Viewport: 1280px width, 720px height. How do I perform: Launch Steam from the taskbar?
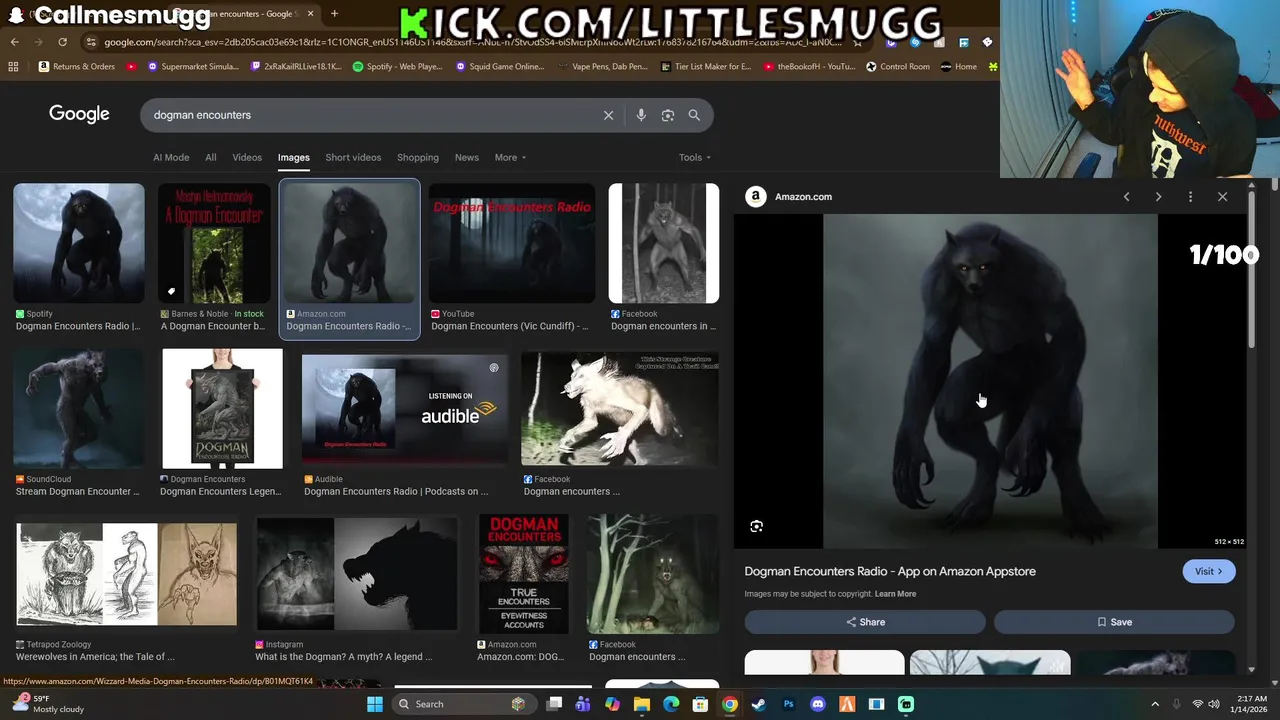759,704
